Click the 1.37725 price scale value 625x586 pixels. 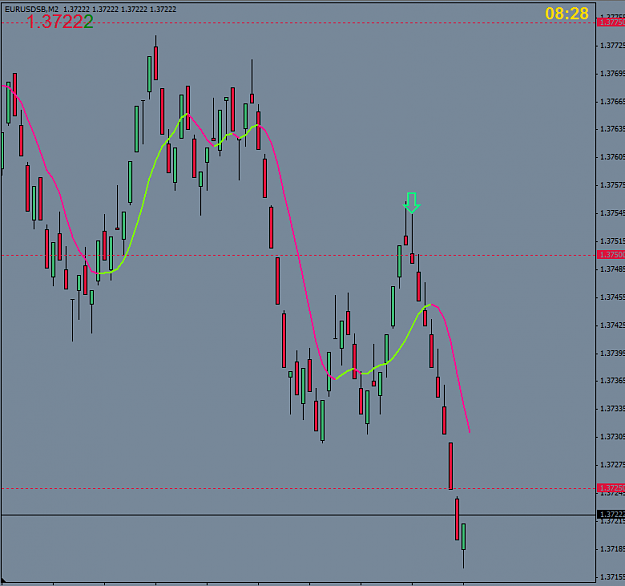[x=612, y=46]
